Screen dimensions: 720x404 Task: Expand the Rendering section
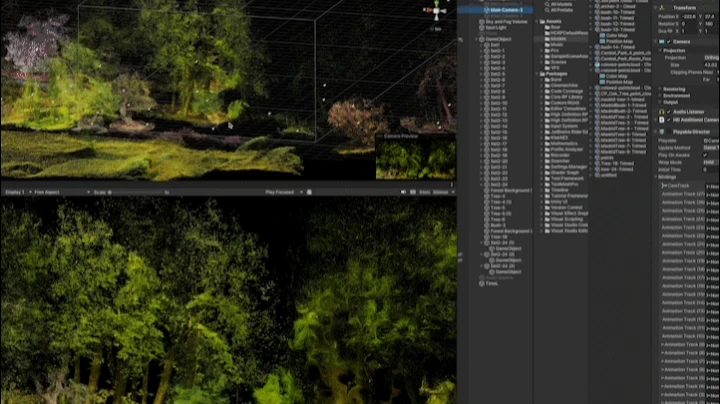(660, 89)
